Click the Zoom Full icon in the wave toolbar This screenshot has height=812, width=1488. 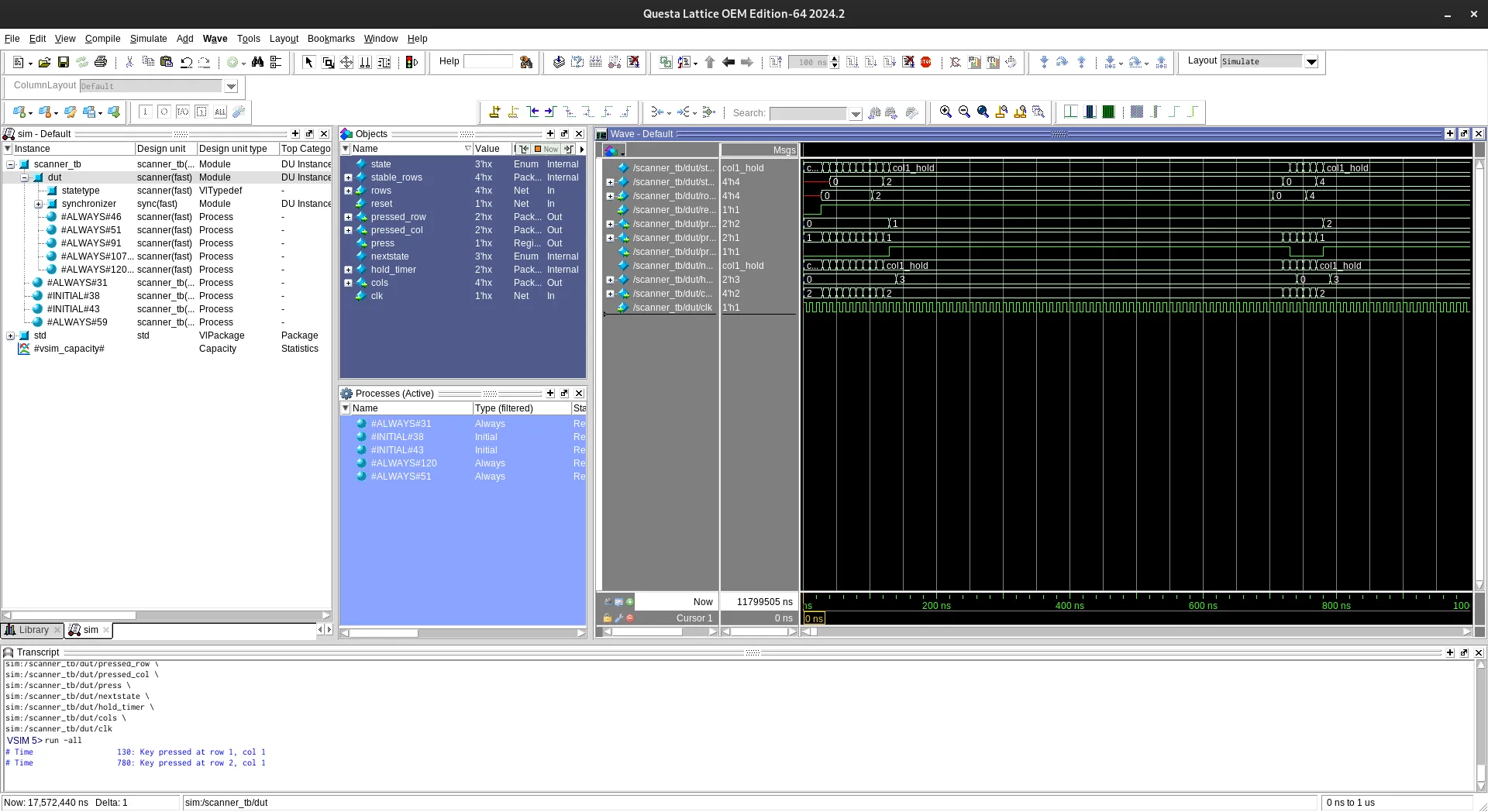[983, 112]
